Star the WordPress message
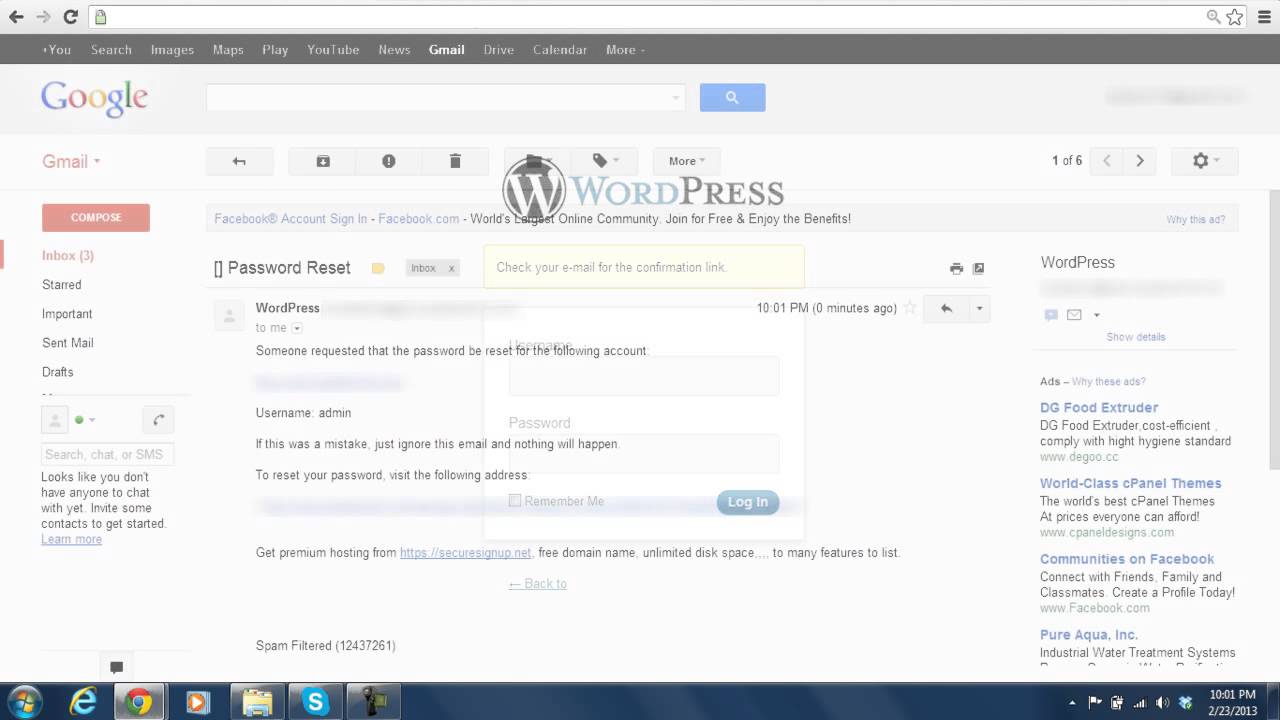The height and width of the screenshot is (720, 1280). pos(910,308)
